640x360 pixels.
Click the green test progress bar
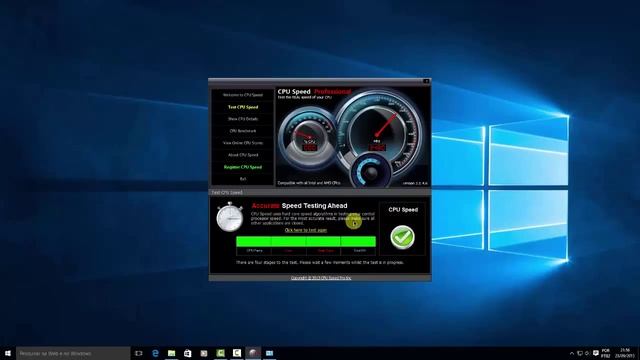coord(306,241)
